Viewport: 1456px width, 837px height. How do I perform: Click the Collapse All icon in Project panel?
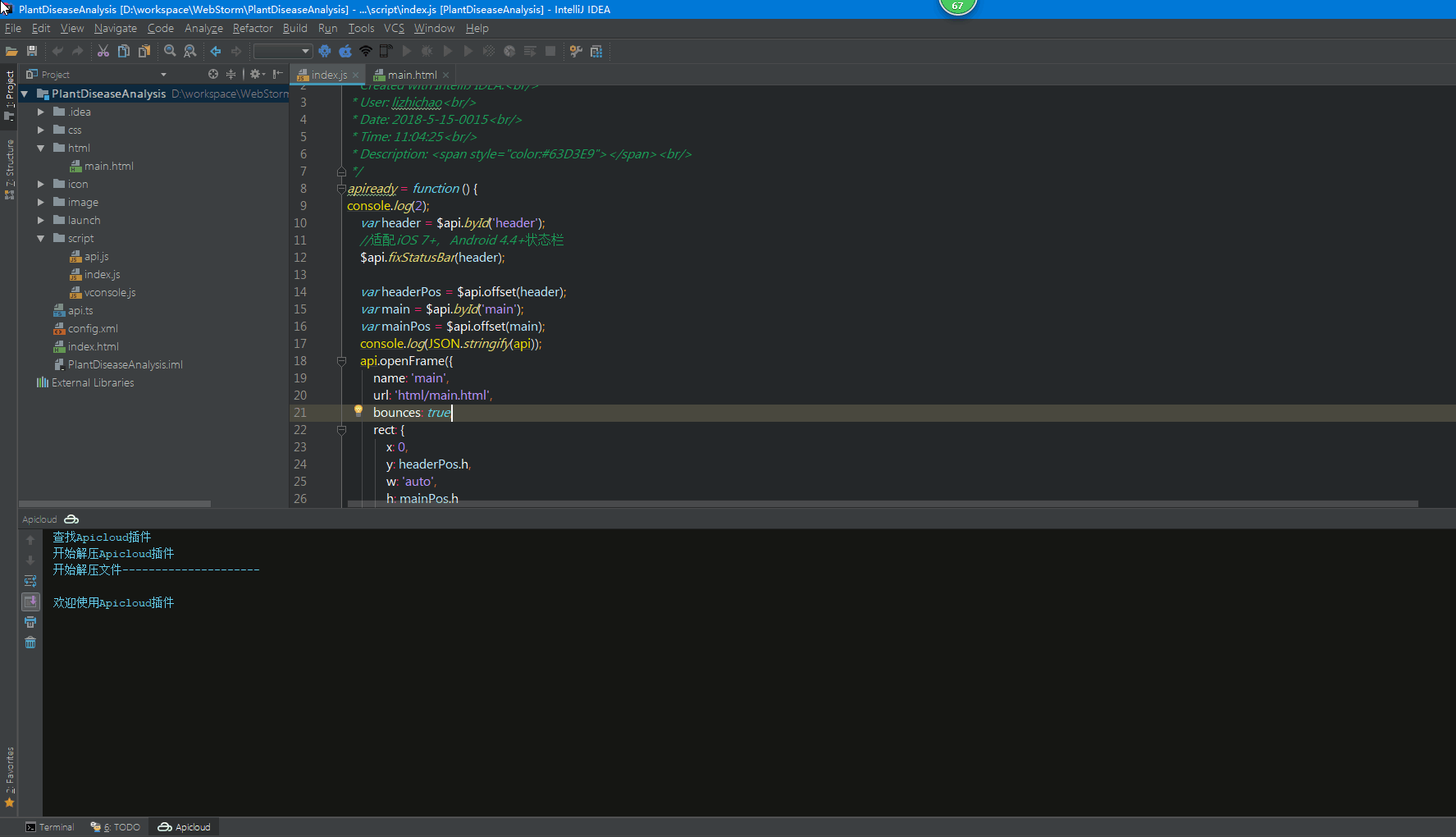[230, 74]
